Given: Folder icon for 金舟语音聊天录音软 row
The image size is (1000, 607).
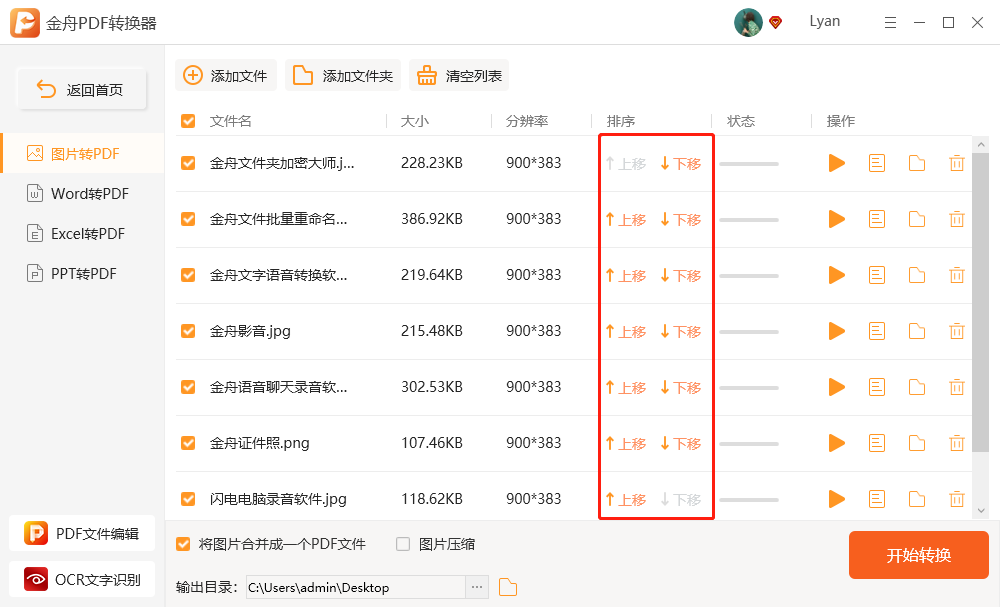Looking at the screenshot, I should tap(917, 387).
